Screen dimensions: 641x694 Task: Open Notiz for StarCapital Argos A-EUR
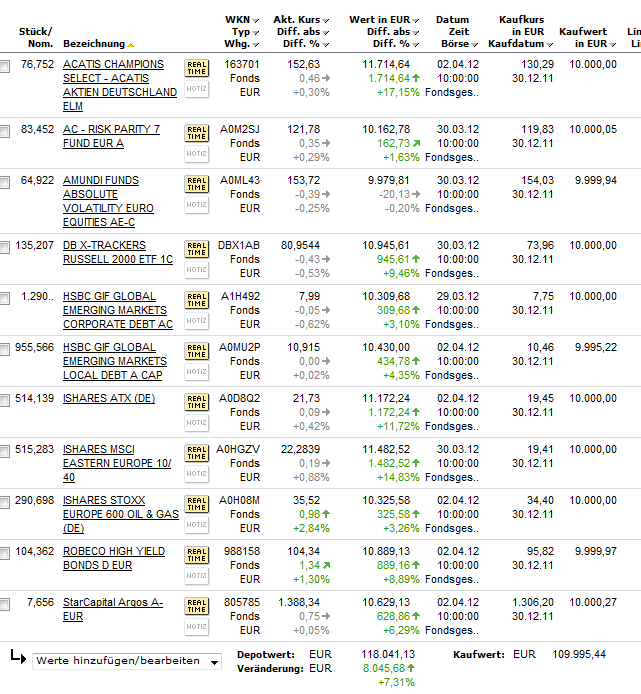pos(197,627)
